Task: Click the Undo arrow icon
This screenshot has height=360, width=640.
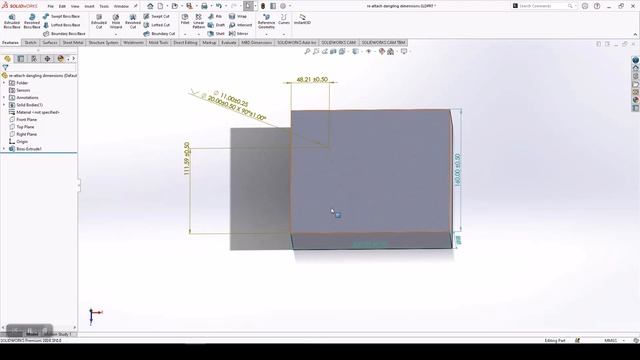Action: [219, 6]
